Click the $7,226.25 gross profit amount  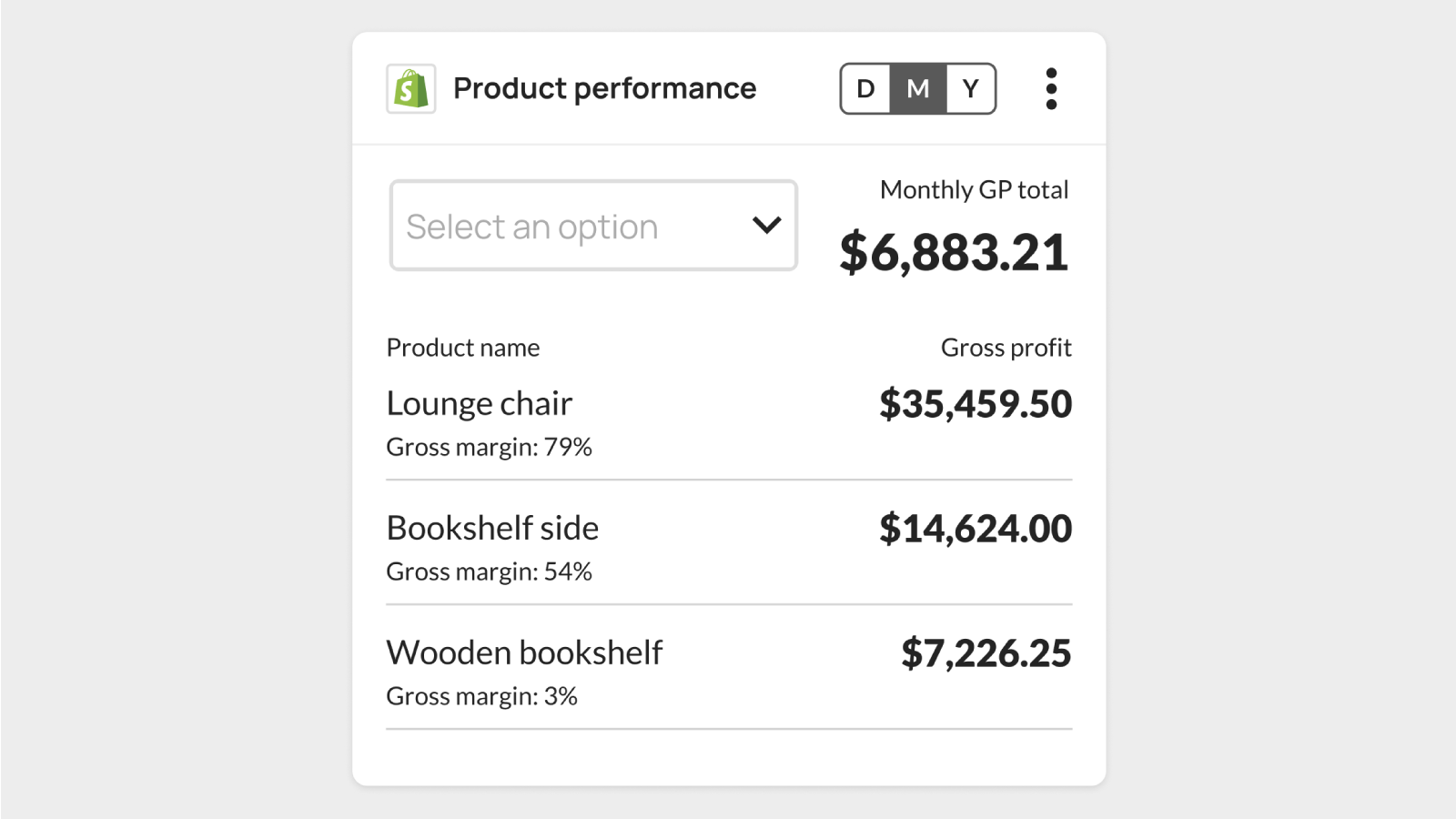pyautogui.click(x=986, y=653)
